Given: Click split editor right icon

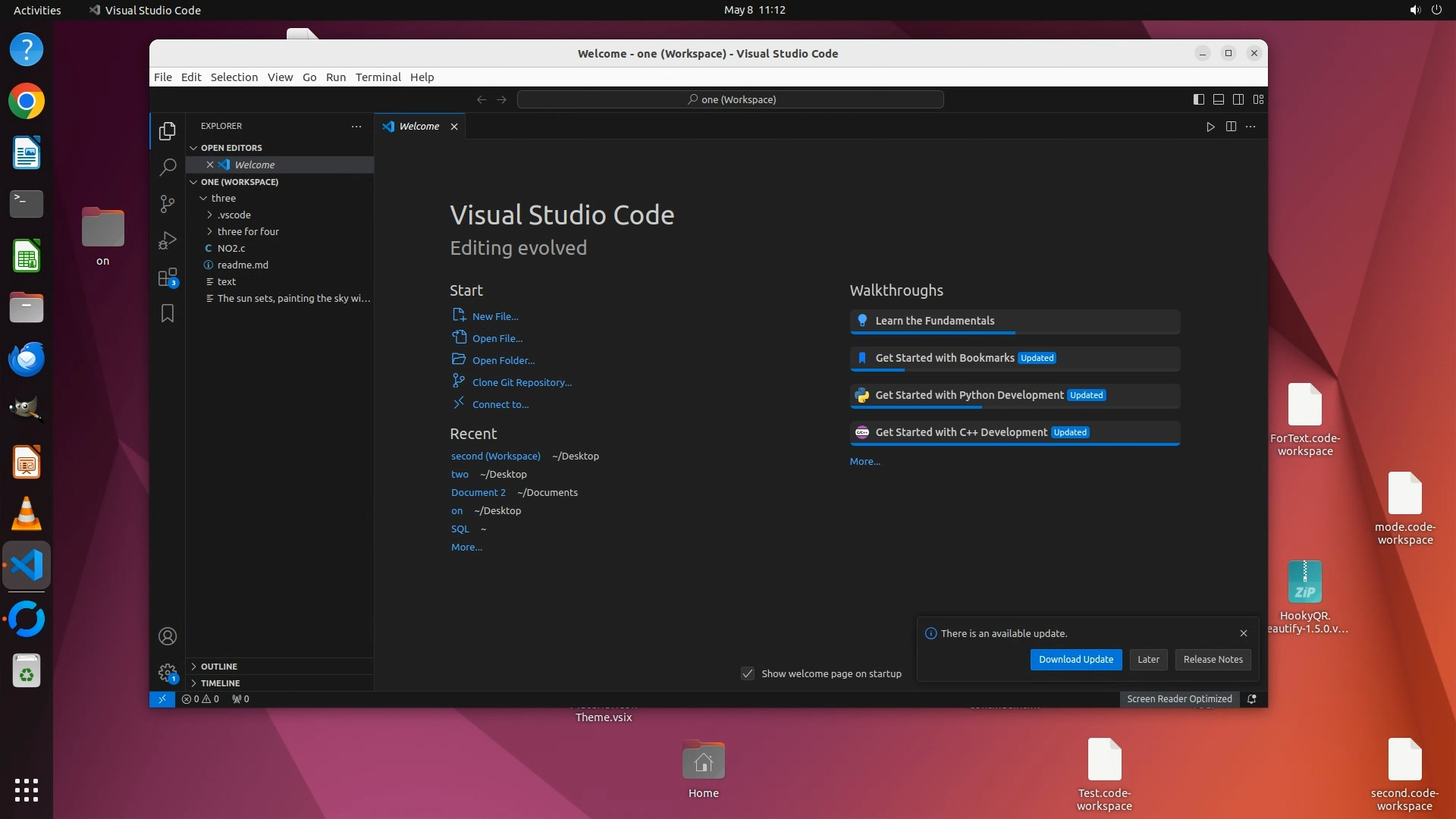Looking at the screenshot, I should point(1231,127).
